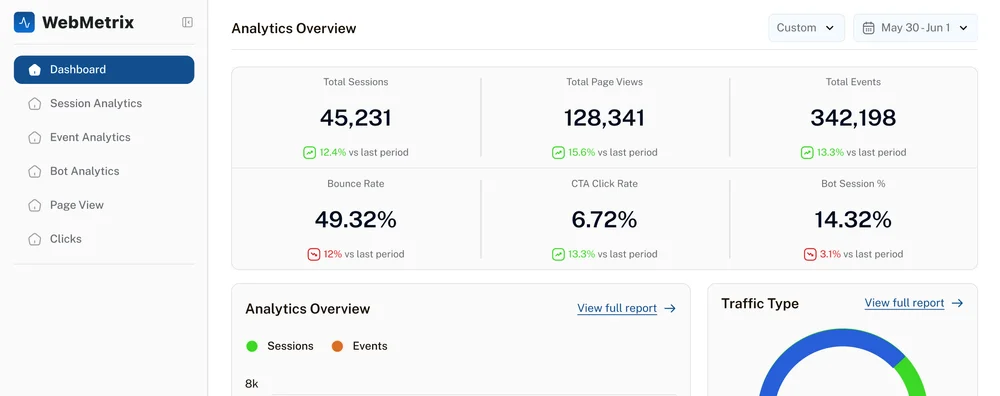The image size is (1000, 396).
Task: Click the 3.1% vs last period text
Action: (x=862, y=254)
